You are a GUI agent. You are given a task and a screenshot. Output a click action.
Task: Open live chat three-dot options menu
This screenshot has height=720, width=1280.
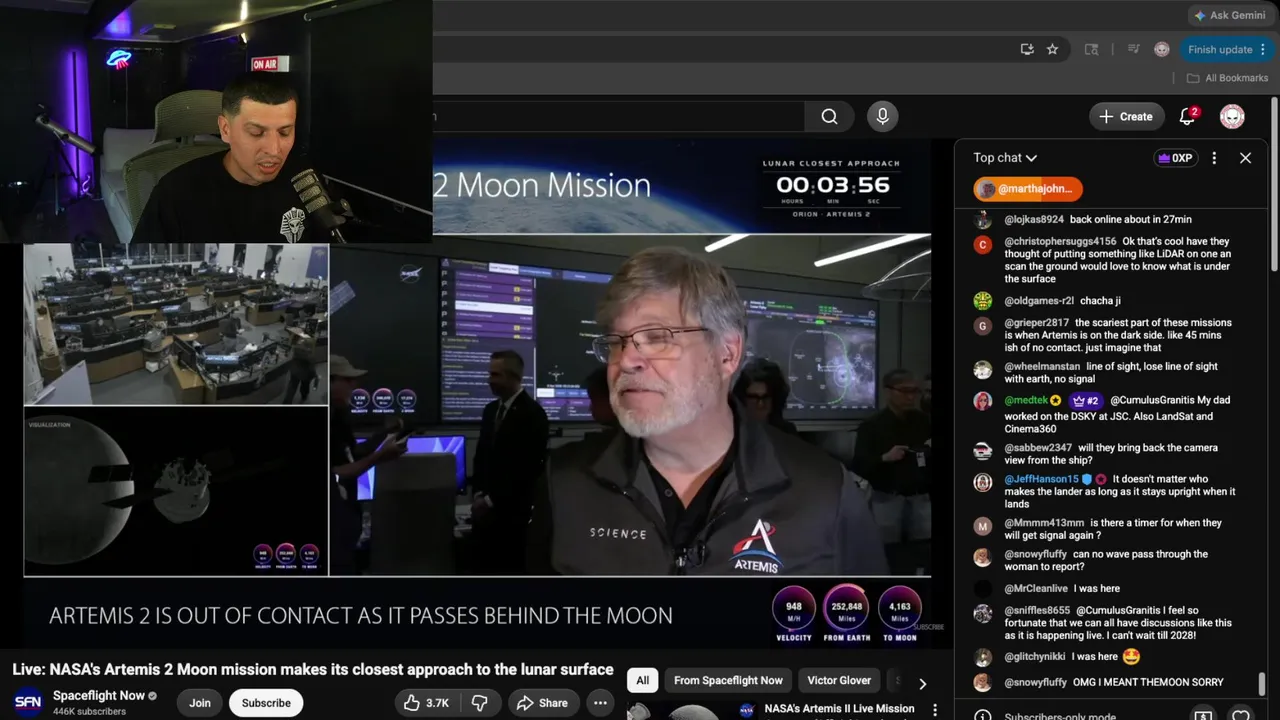[1214, 158]
